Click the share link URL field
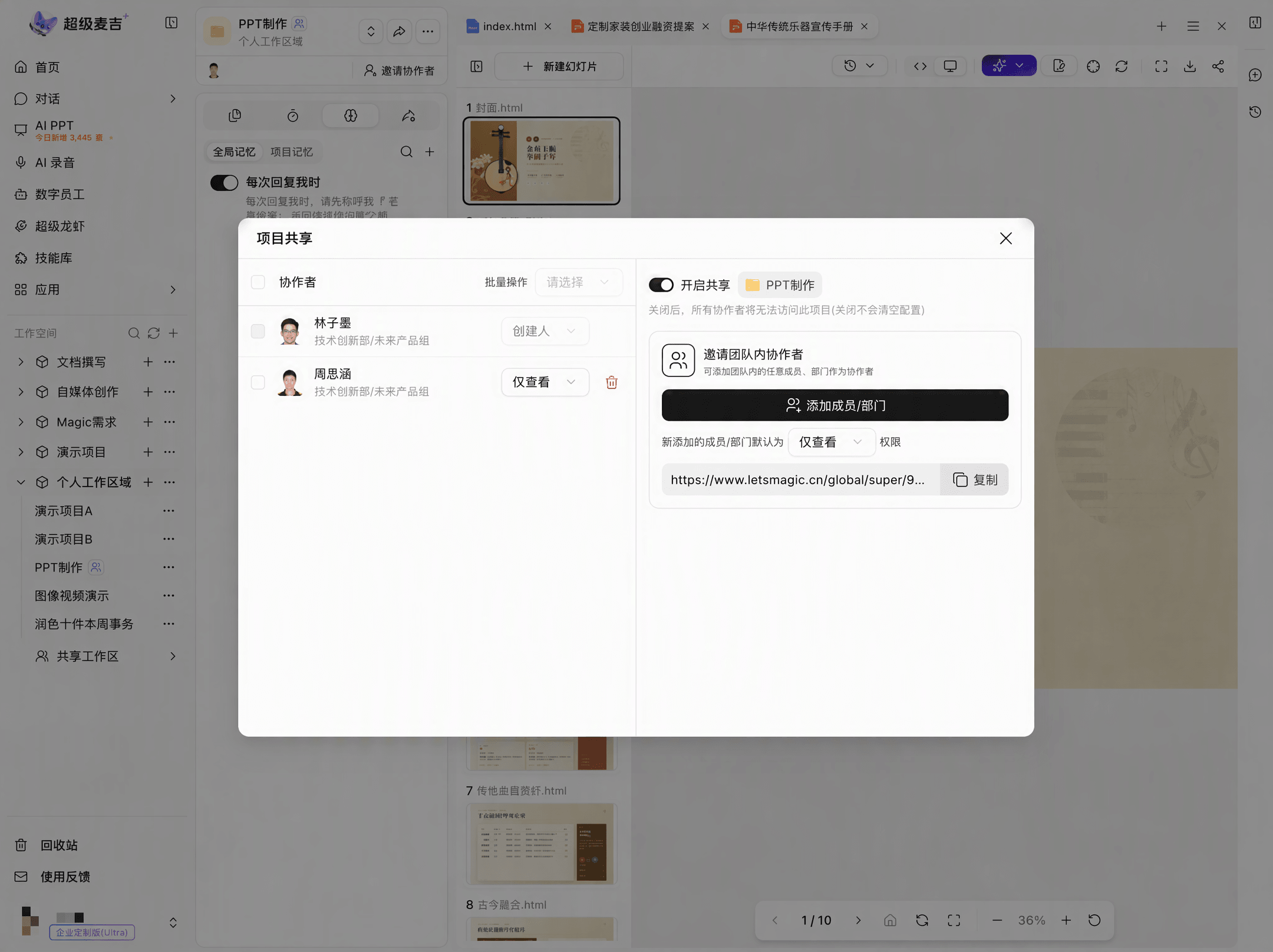The width and height of the screenshot is (1273, 952). click(x=800, y=480)
